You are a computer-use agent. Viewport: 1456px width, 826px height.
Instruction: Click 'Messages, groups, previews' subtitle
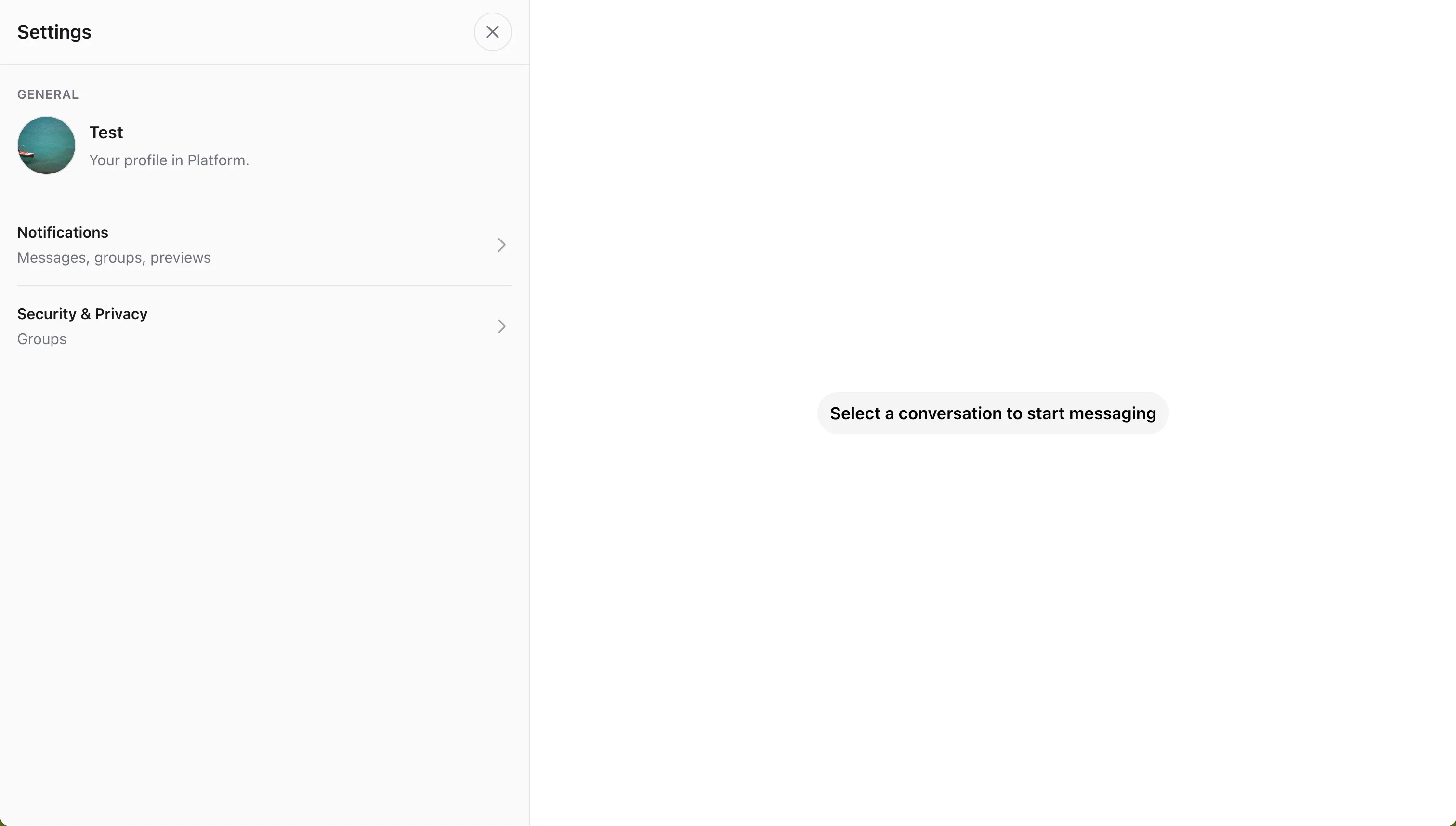[114, 257]
